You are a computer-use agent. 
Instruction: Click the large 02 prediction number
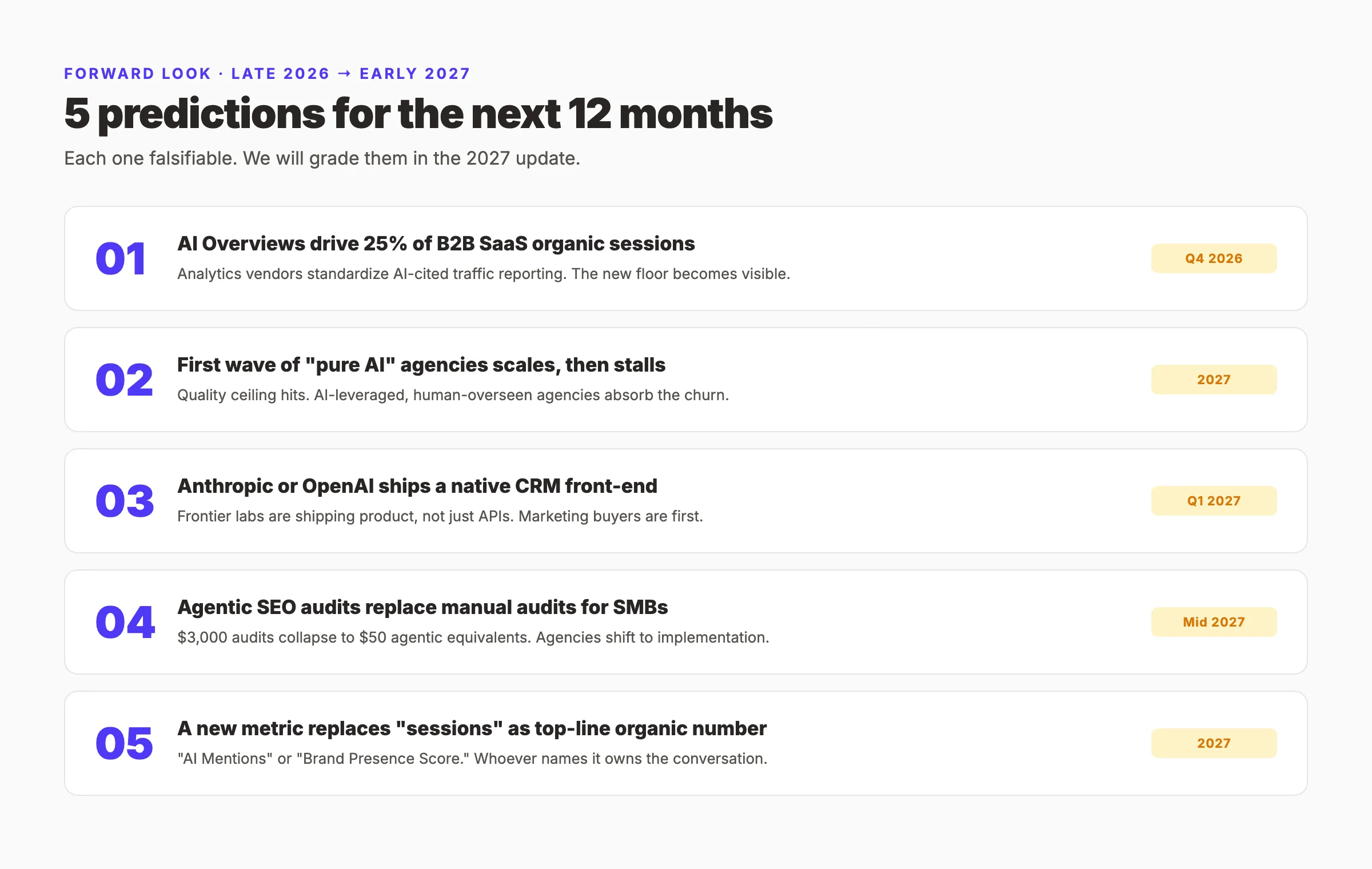pos(125,380)
